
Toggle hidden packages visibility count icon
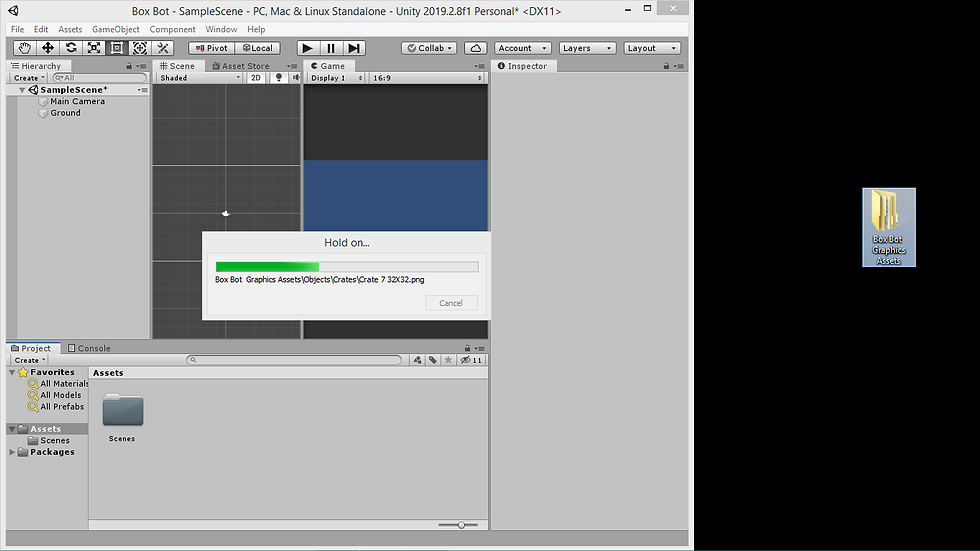pos(471,360)
